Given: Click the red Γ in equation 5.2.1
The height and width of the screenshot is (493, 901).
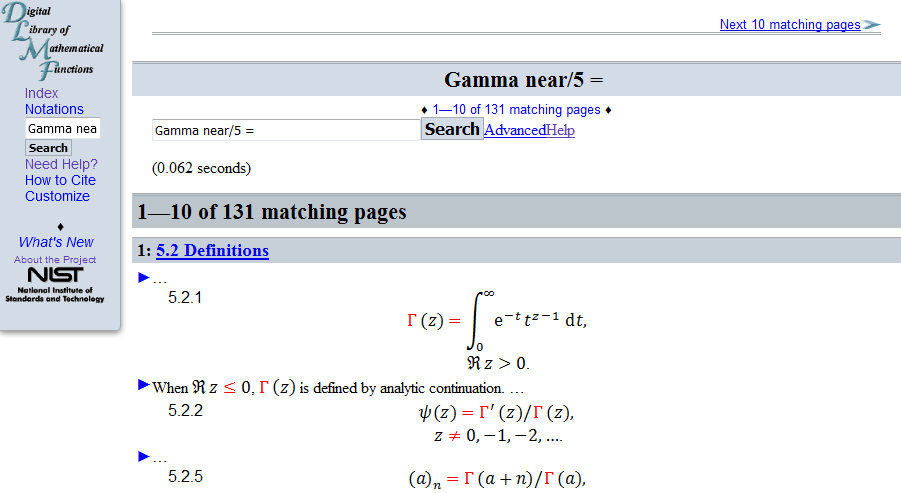Looking at the screenshot, I should [x=411, y=320].
